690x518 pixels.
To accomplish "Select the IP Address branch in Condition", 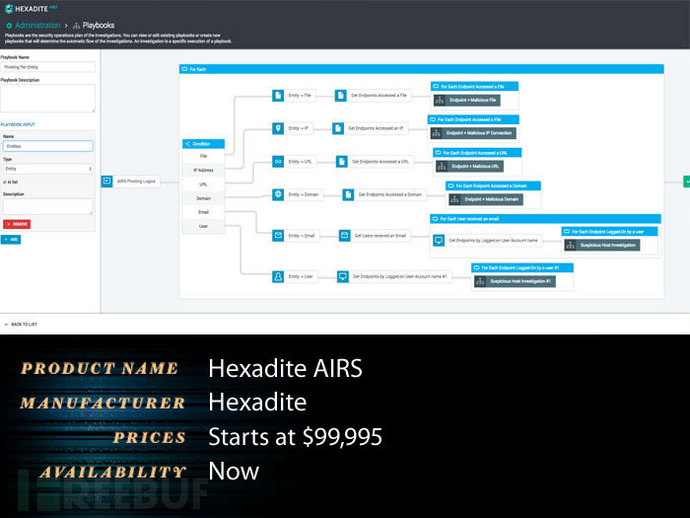I will point(203,170).
